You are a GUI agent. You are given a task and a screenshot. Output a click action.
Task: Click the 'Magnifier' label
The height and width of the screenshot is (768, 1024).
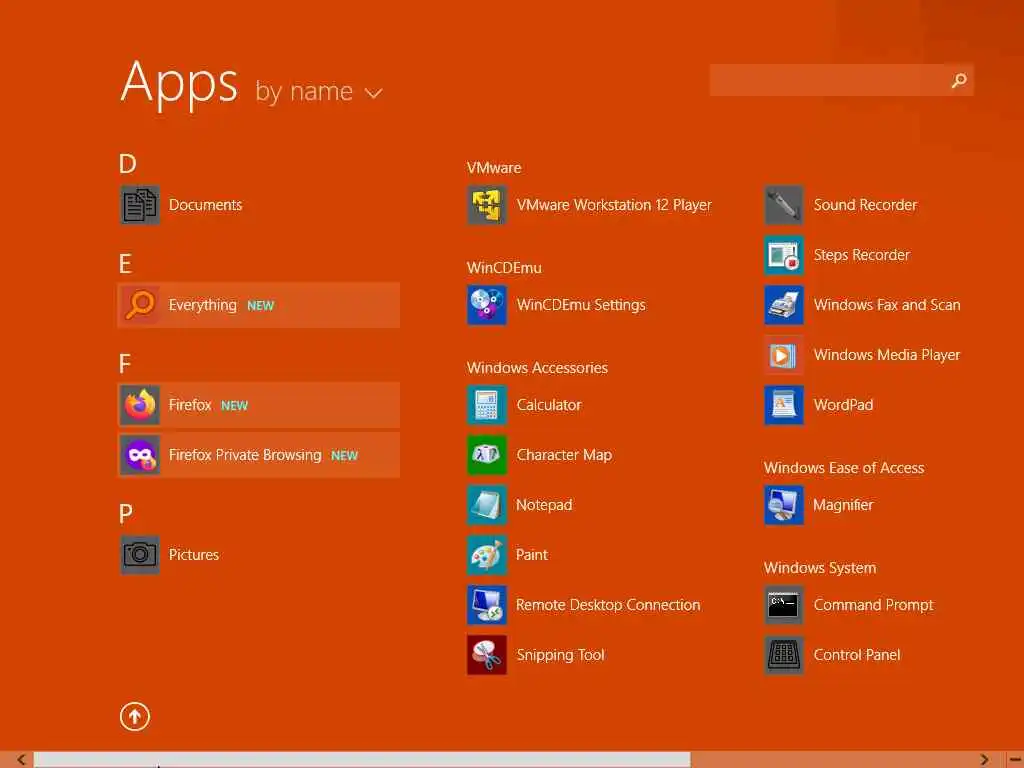pyautogui.click(x=842, y=505)
